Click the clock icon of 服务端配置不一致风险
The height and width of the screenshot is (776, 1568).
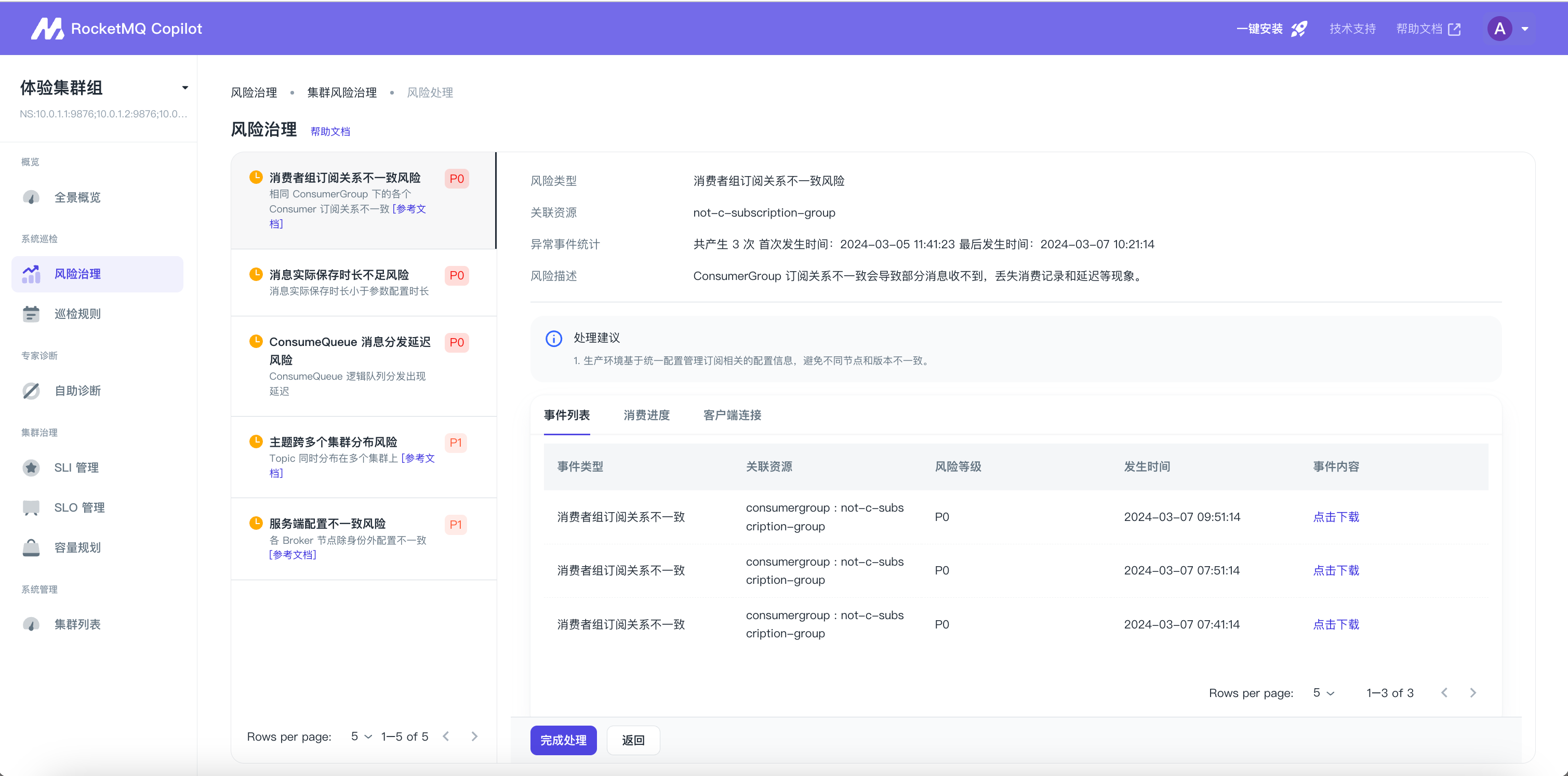click(x=256, y=524)
